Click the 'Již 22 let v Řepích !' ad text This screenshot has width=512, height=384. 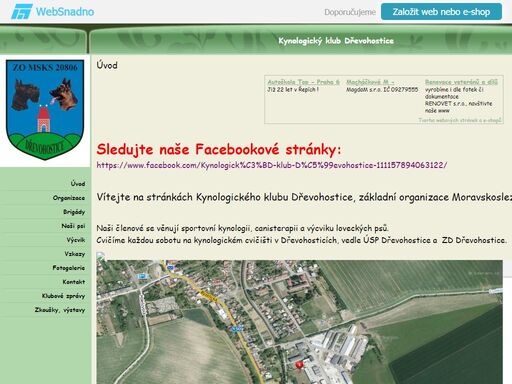point(293,90)
